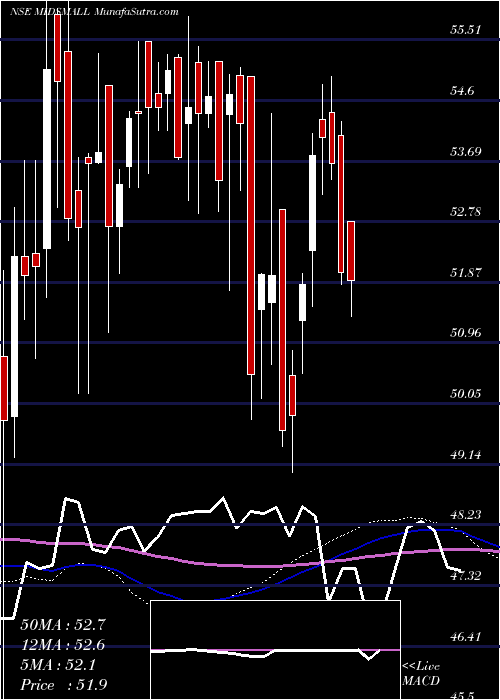Click the 51.87 price axis label
Screen dimensions: 500x700
coord(466,272)
